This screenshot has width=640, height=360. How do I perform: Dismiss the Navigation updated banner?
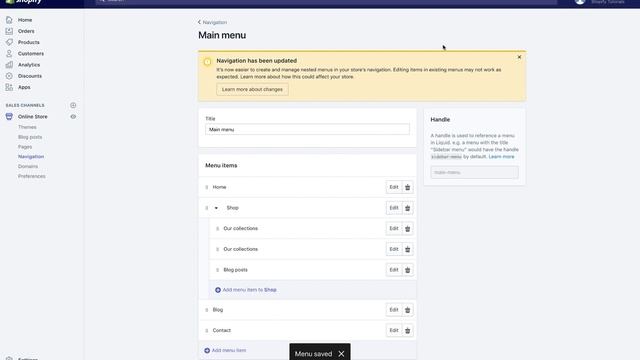(x=519, y=57)
